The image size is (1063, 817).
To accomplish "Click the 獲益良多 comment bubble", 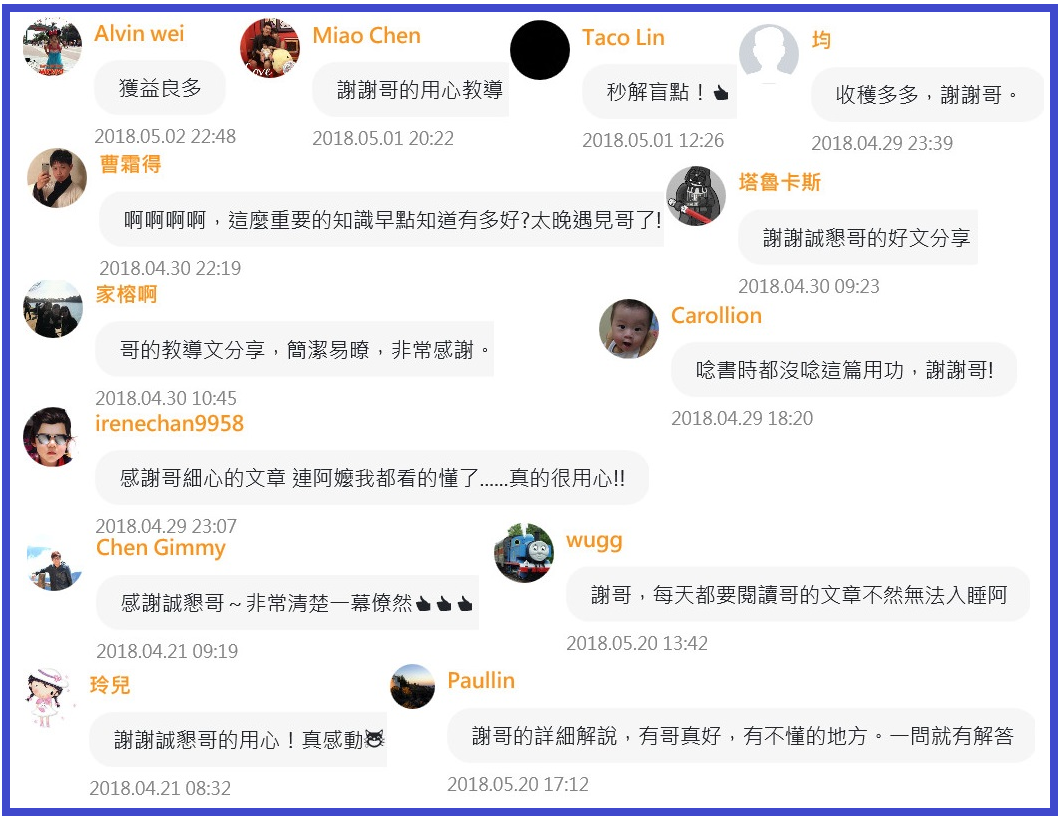I will 160,87.
